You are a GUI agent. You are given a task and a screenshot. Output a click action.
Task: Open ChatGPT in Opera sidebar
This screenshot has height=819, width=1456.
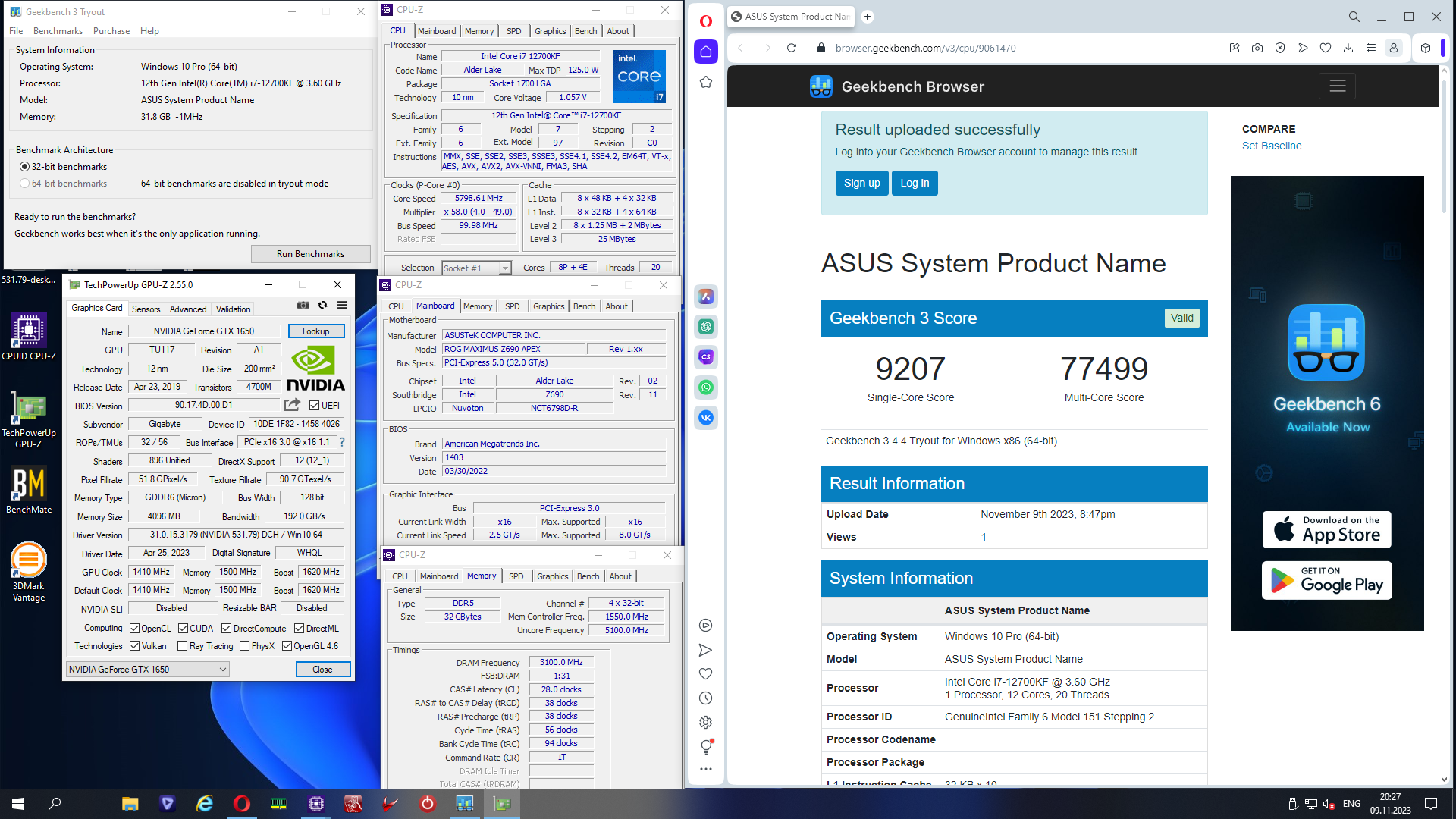[706, 327]
